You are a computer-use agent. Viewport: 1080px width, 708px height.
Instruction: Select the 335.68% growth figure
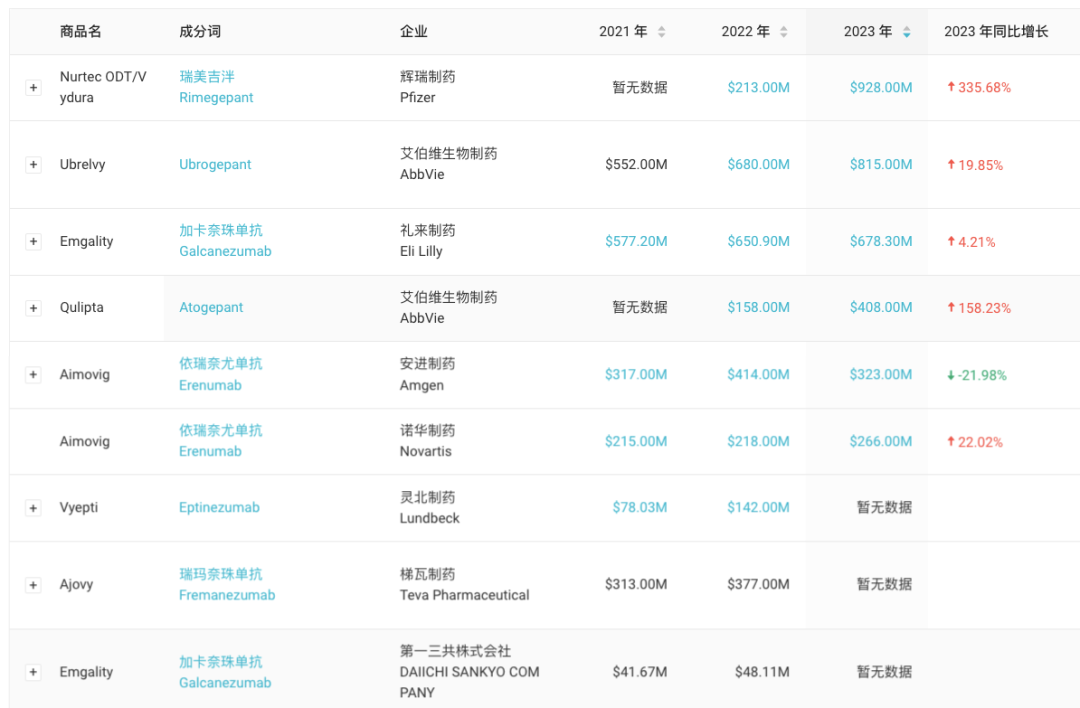pyautogui.click(x=979, y=87)
